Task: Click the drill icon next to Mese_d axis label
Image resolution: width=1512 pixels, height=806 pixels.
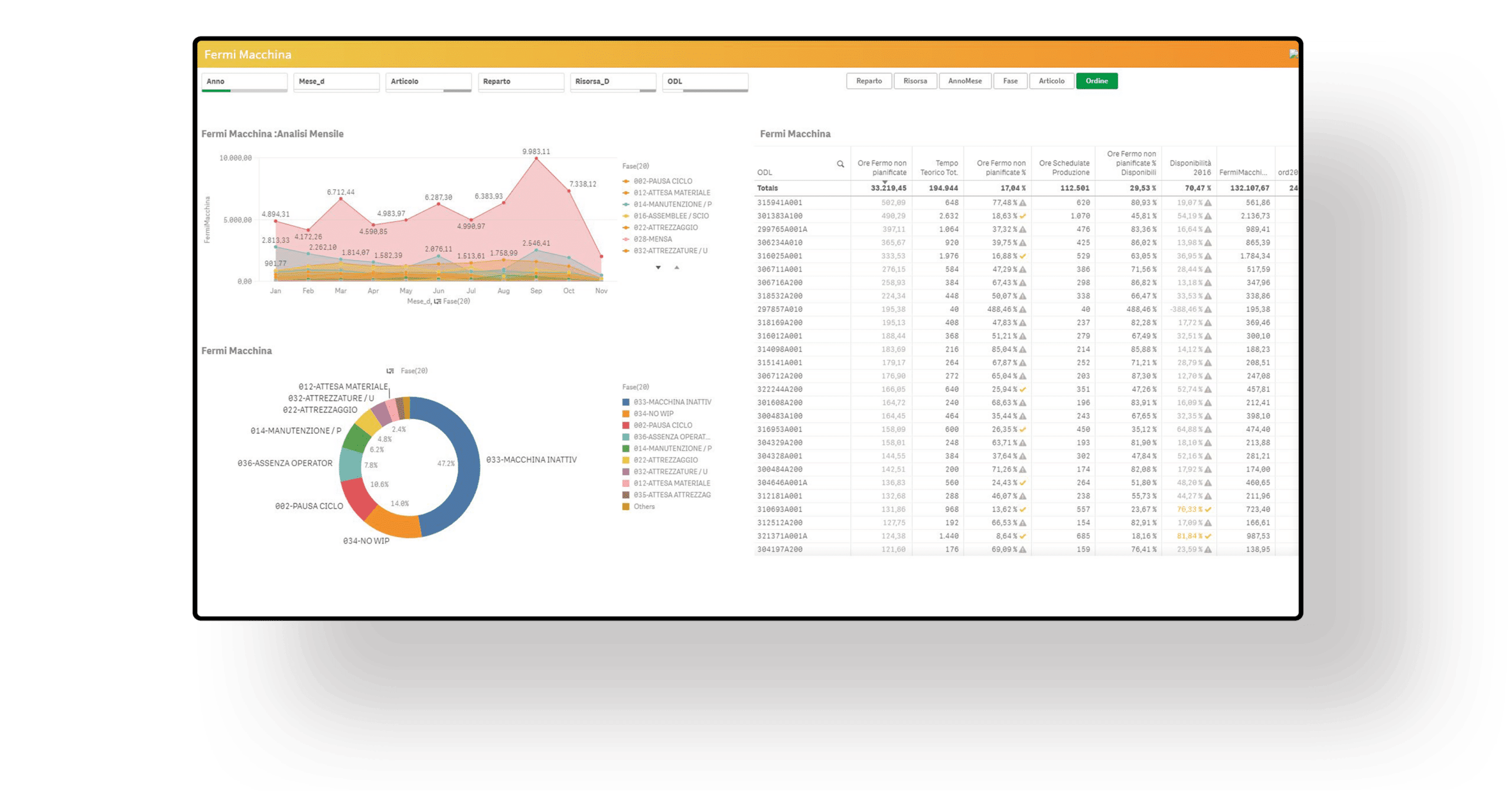Action: tap(437, 301)
